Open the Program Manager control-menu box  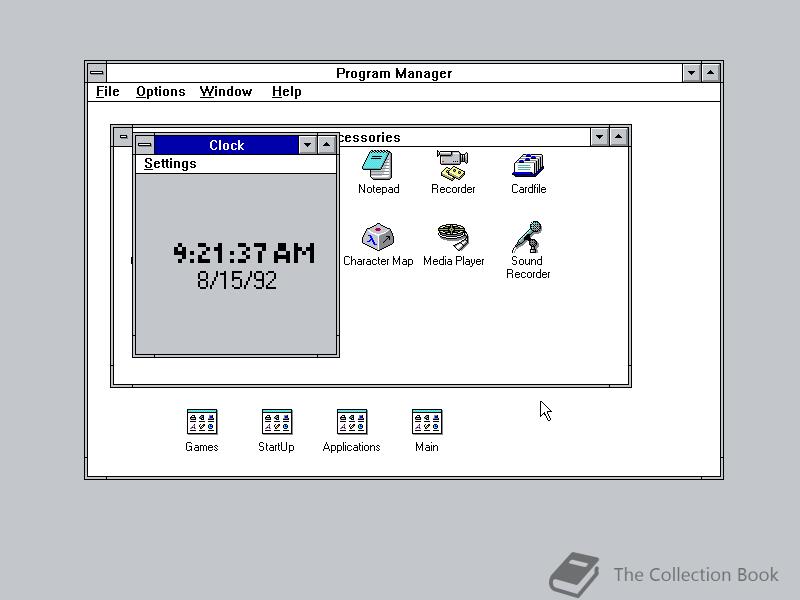pyautogui.click(x=97, y=73)
